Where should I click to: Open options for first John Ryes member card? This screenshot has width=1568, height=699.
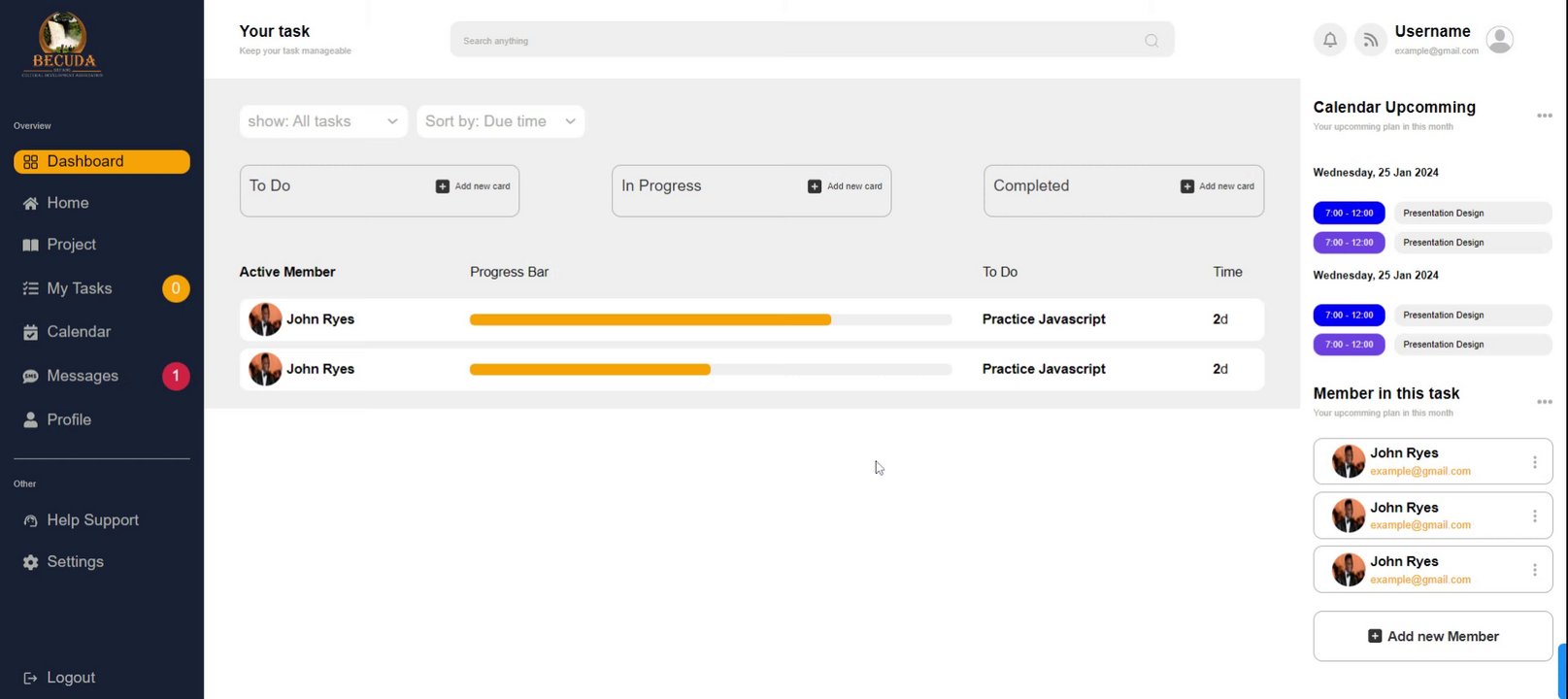pos(1534,462)
